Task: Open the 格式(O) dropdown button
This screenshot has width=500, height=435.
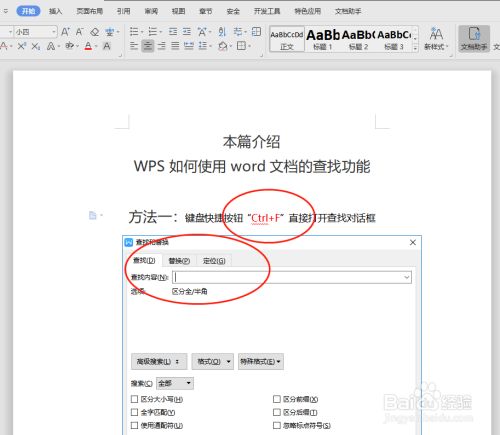Action: pos(213,362)
